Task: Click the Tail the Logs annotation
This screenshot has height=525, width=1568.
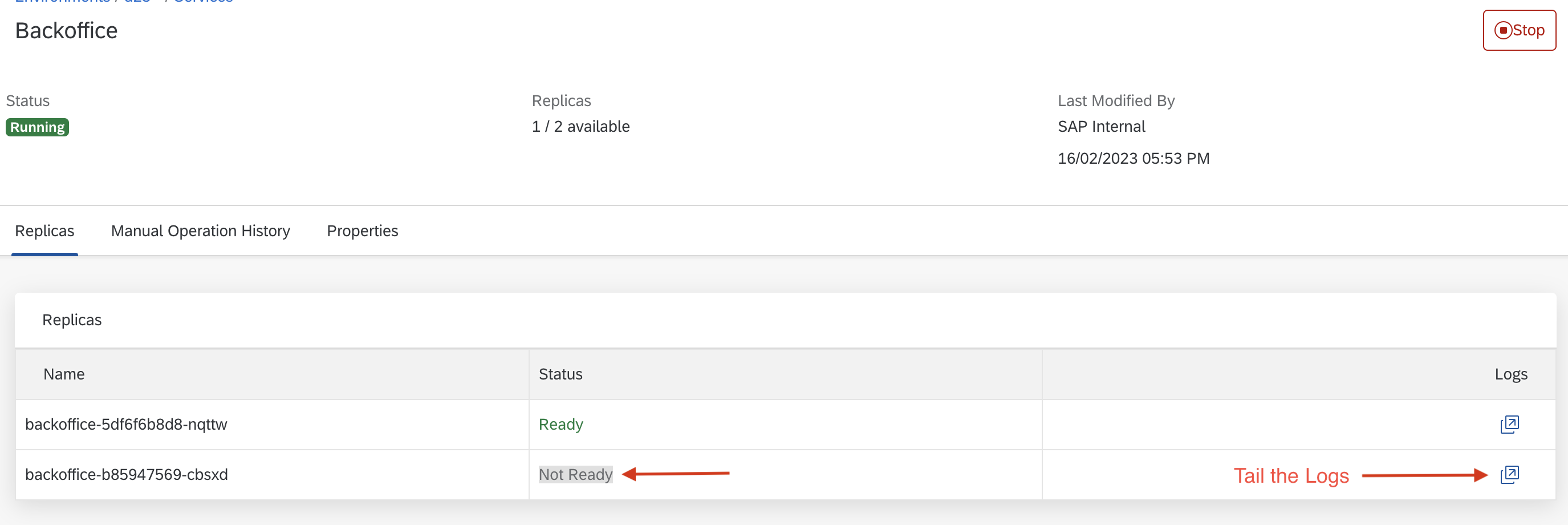Action: [1291, 476]
